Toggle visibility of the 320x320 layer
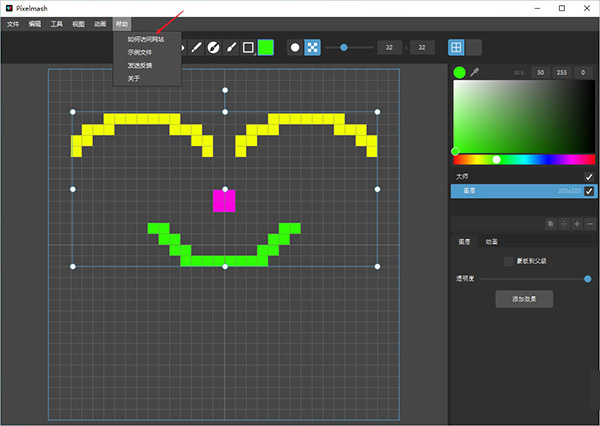Viewport: 600px width, 426px height. click(x=589, y=191)
